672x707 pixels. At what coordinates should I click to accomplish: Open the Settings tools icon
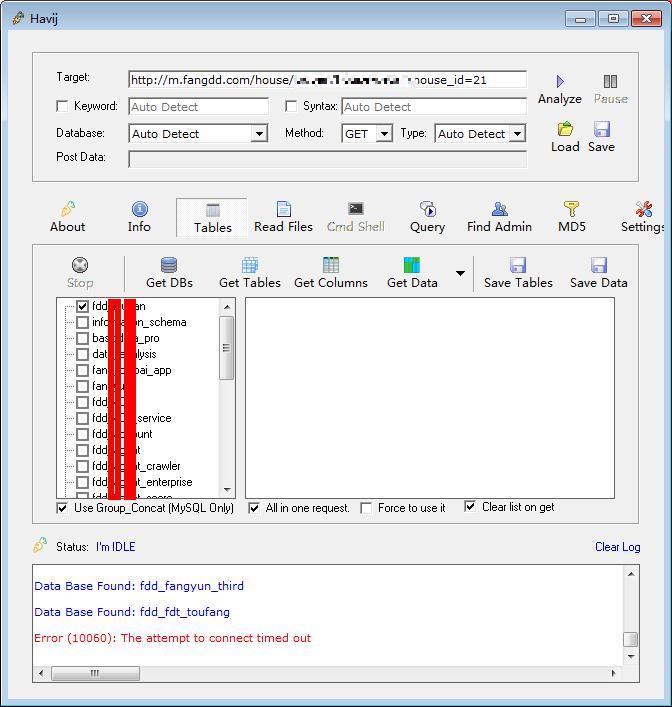[644, 209]
